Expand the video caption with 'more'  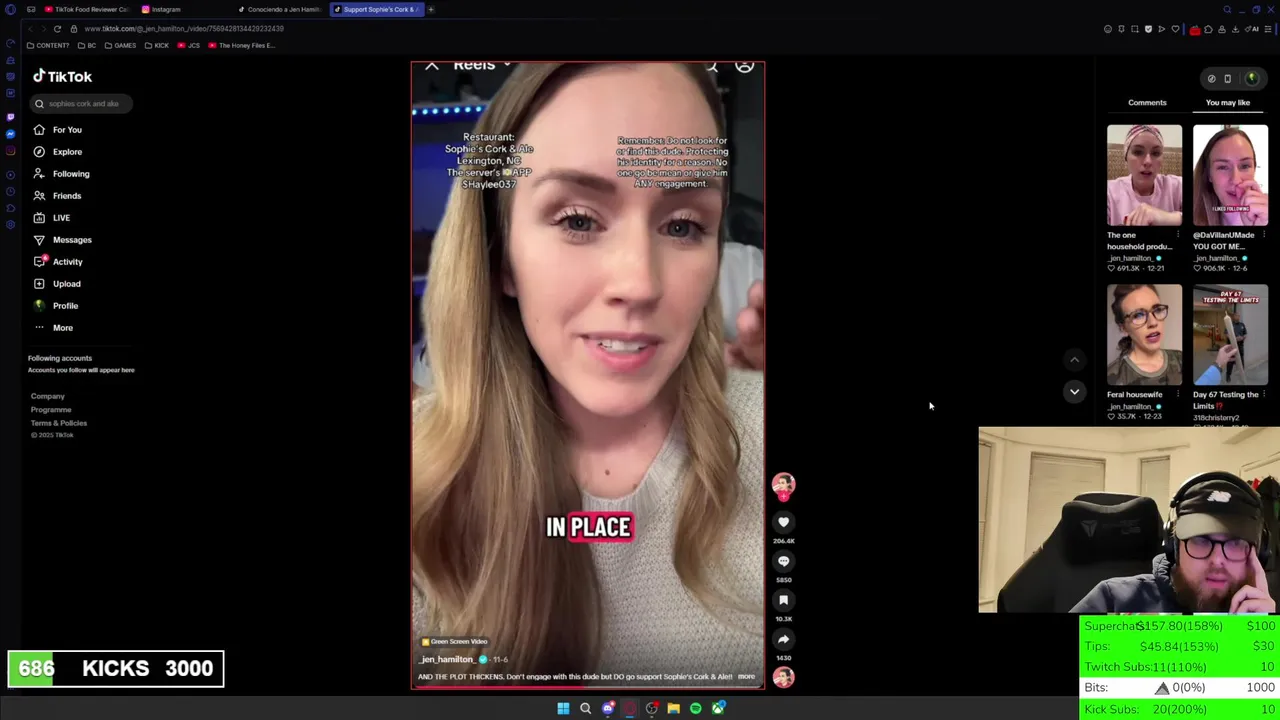[x=746, y=677]
